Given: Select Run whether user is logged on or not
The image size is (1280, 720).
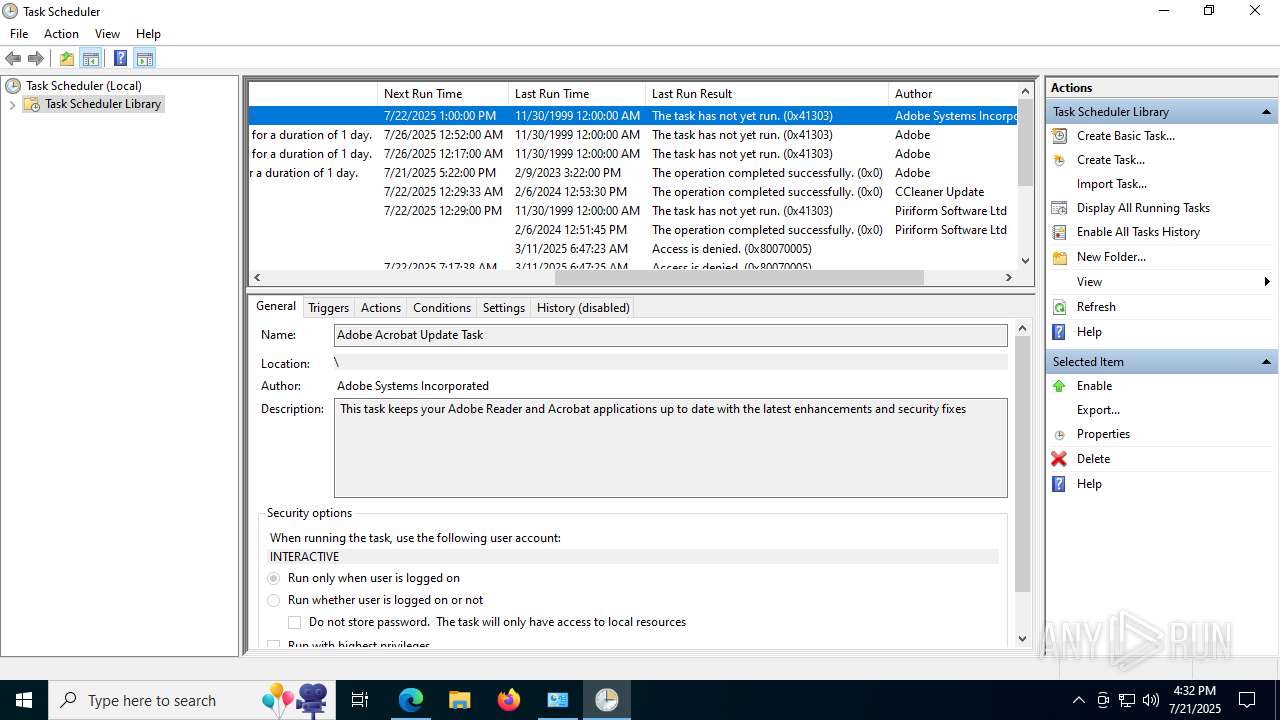Looking at the screenshot, I should (x=274, y=600).
